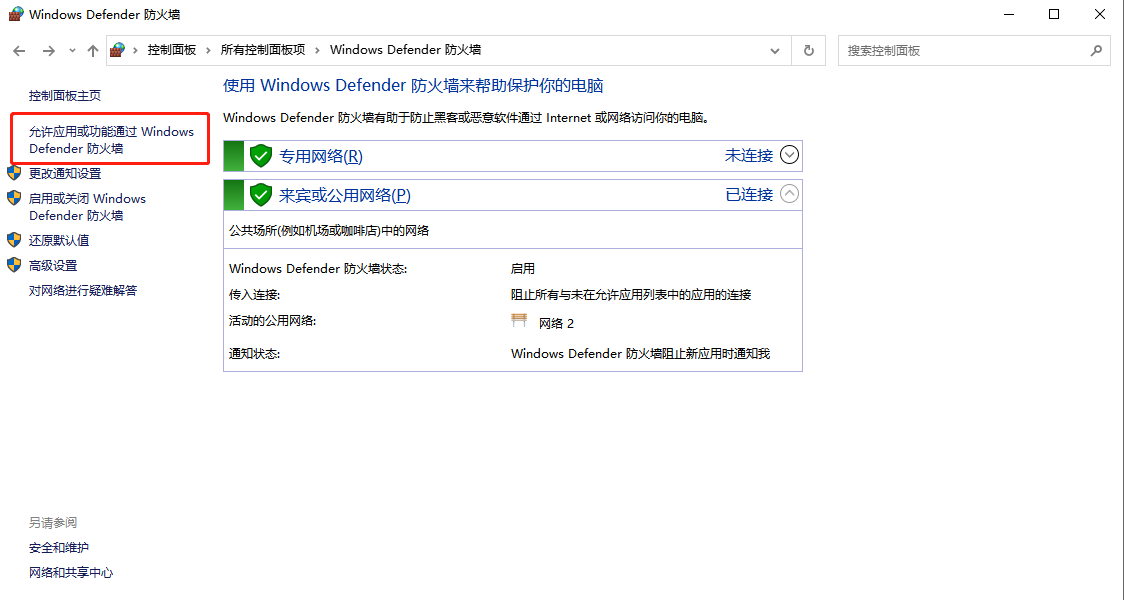Select 控制面板 breadcrumb

coord(172,50)
